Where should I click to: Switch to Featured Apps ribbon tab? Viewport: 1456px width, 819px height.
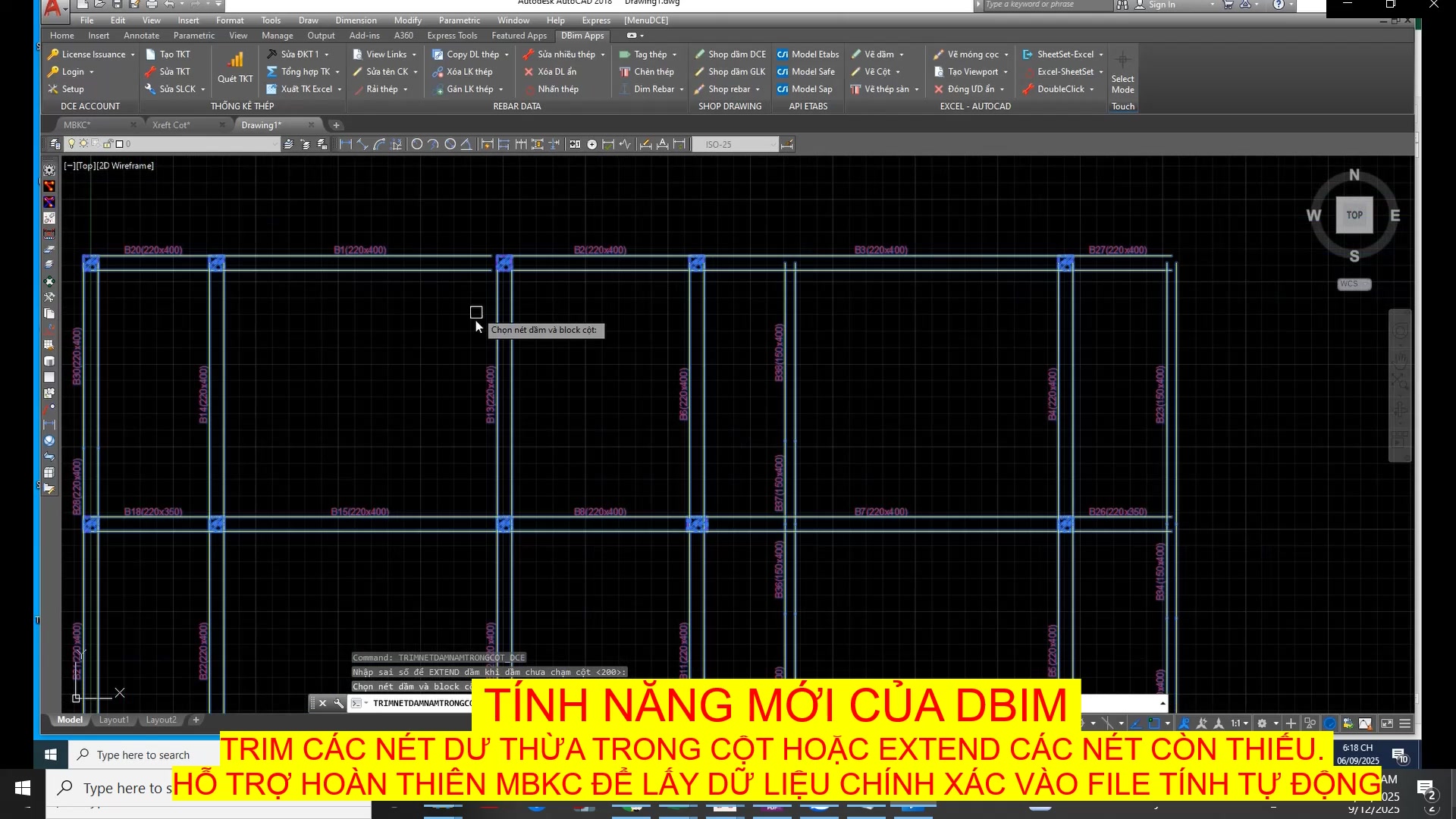(519, 36)
